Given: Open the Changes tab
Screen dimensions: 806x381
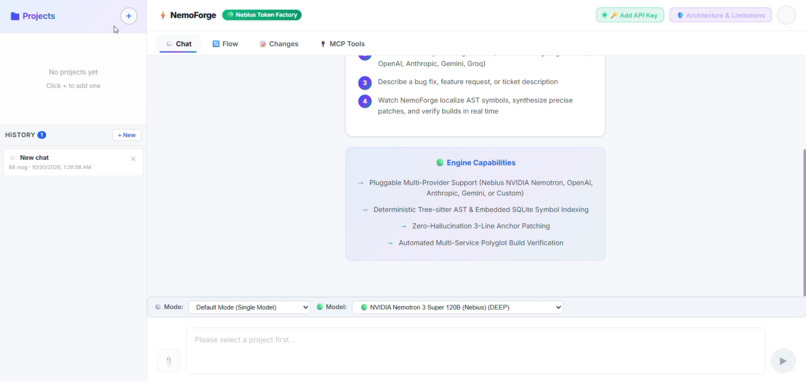Looking at the screenshot, I should point(279,44).
